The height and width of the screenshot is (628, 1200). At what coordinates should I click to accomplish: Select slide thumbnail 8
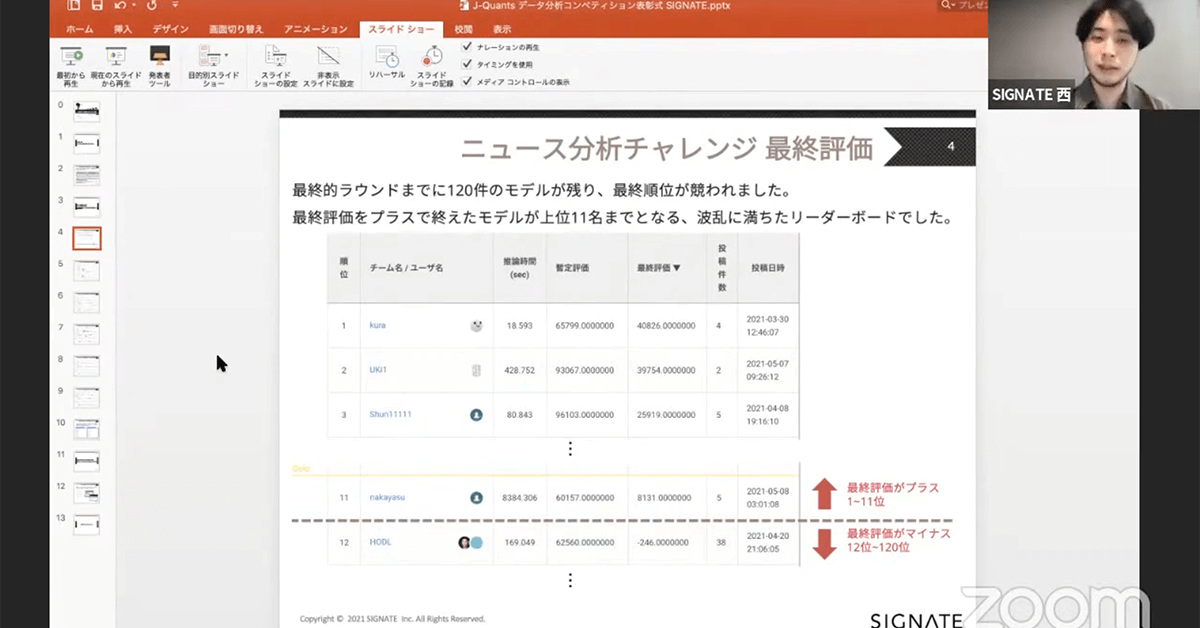[87, 366]
